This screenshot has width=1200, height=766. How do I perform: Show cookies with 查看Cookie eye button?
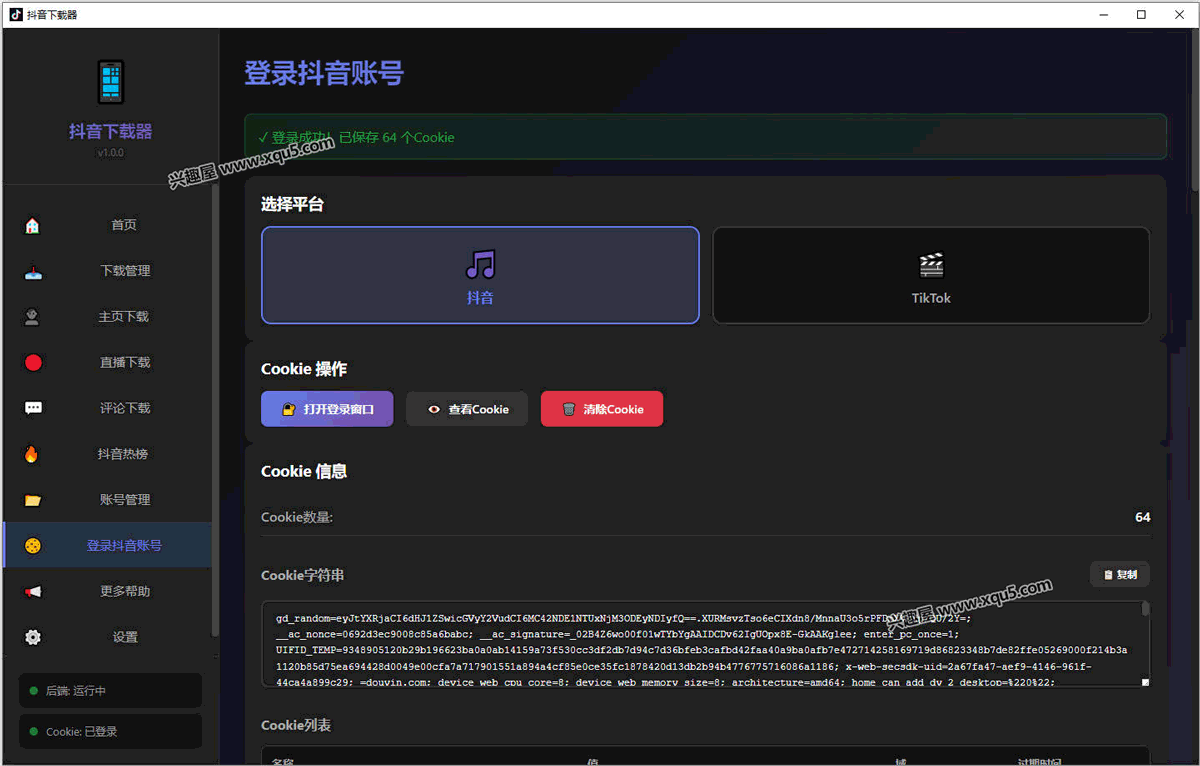pyautogui.click(x=466, y=409)
